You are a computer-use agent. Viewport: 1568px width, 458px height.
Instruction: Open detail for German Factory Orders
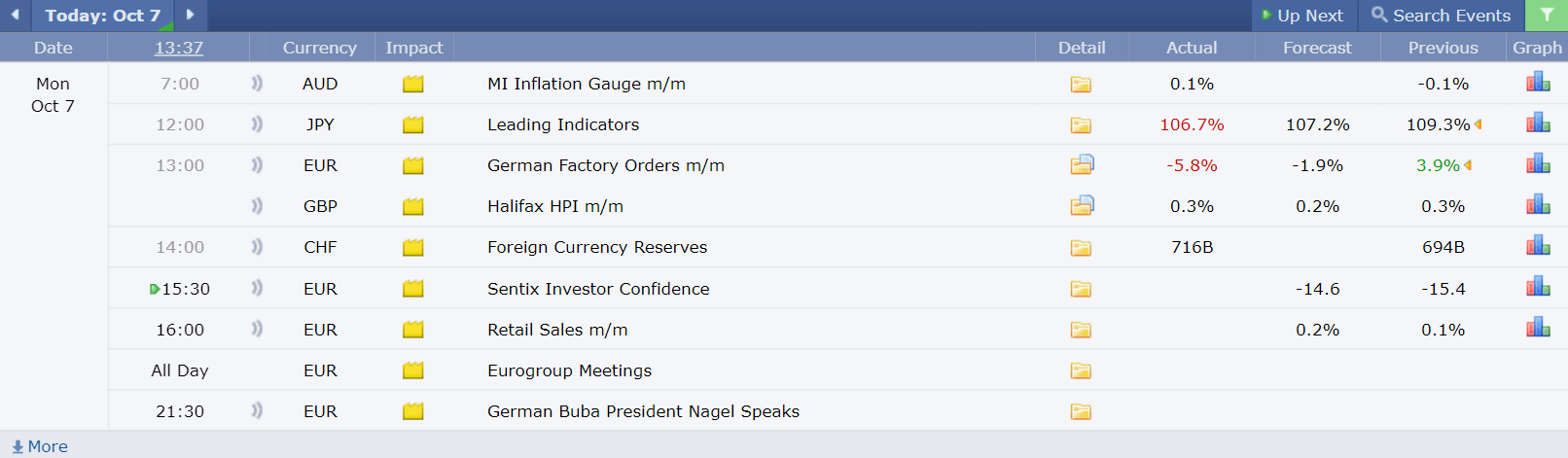1082,165
